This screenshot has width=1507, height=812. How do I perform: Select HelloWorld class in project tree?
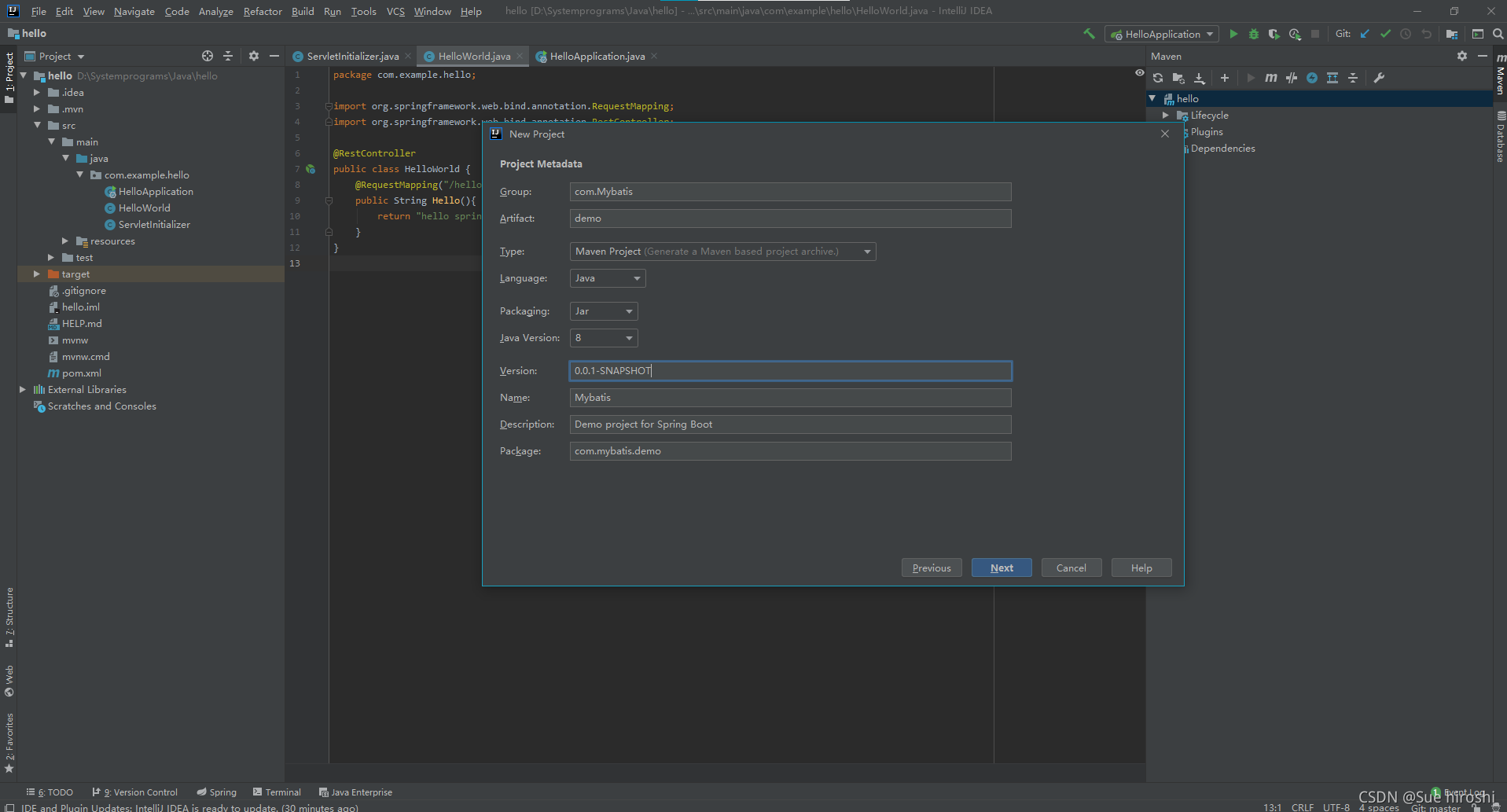click(x=145, y=208)
